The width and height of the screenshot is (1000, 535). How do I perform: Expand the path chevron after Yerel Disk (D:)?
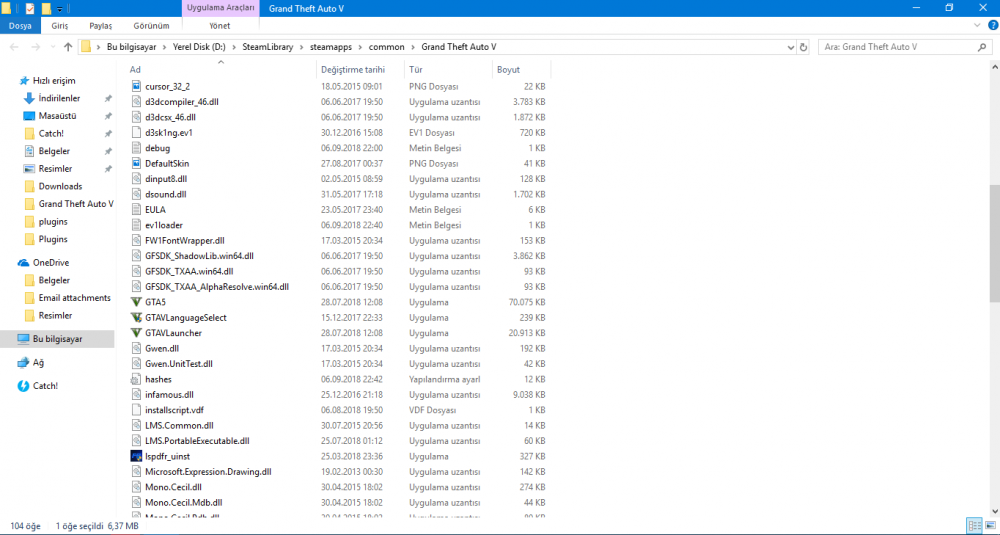click(x=234, y=47)
